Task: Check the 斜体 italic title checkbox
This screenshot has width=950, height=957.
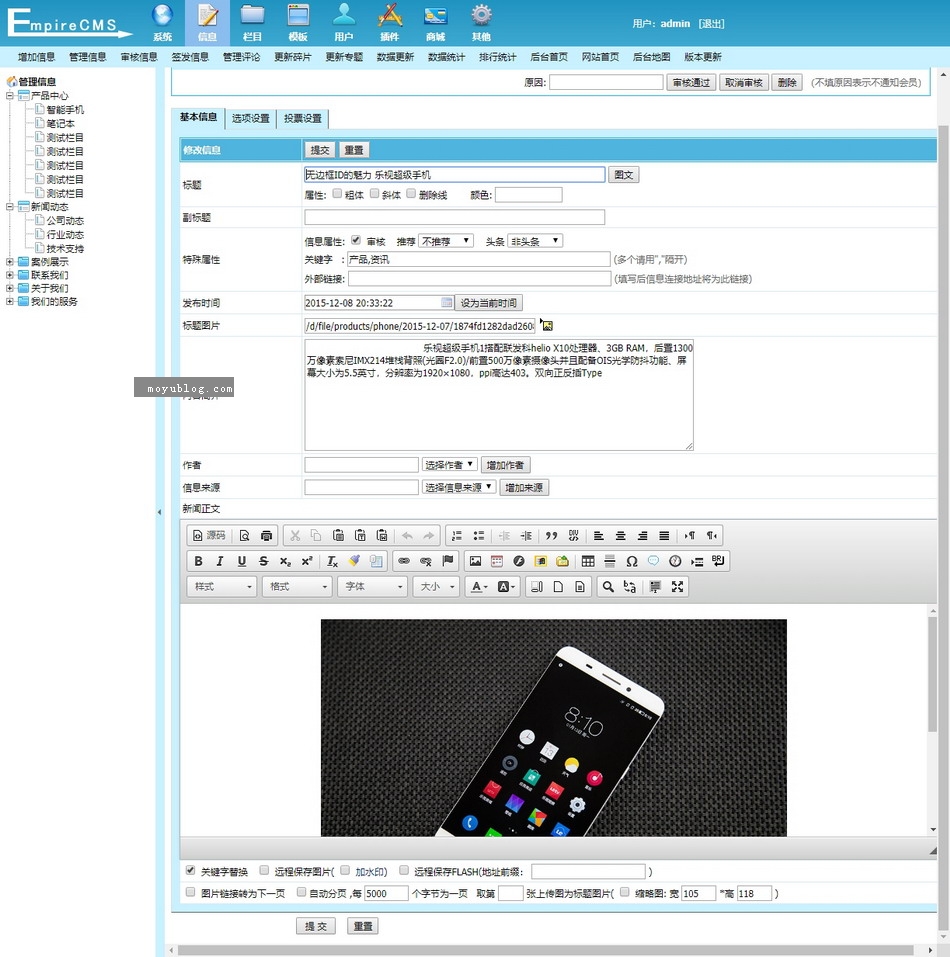Action: [x=375, y=193]
